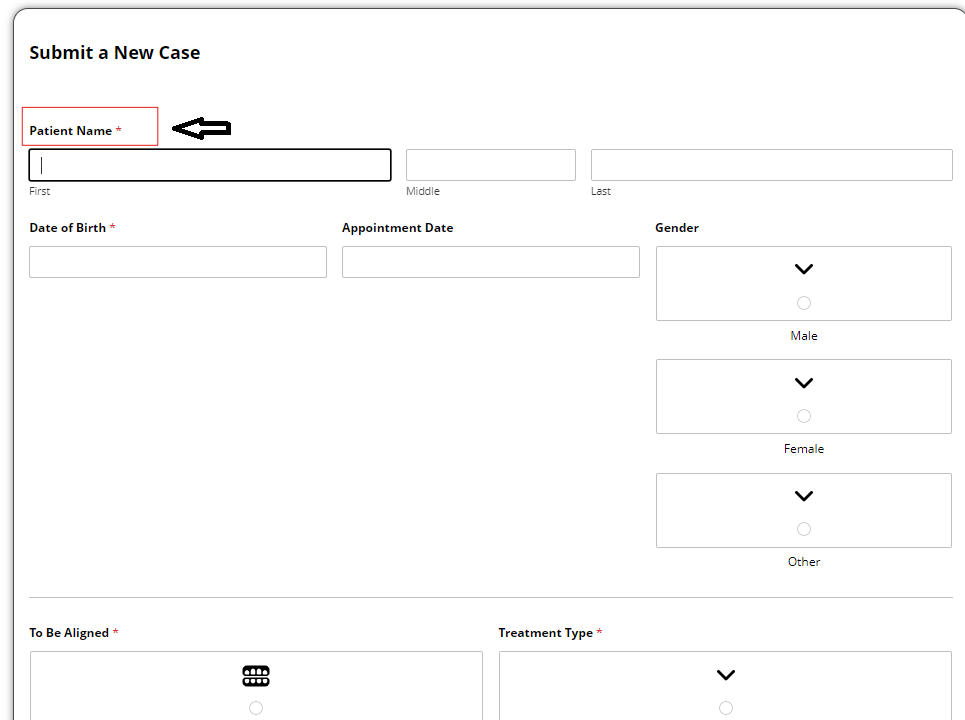Focus the First name input field
This screenshot has width=965, height=720.
(210, 165)
